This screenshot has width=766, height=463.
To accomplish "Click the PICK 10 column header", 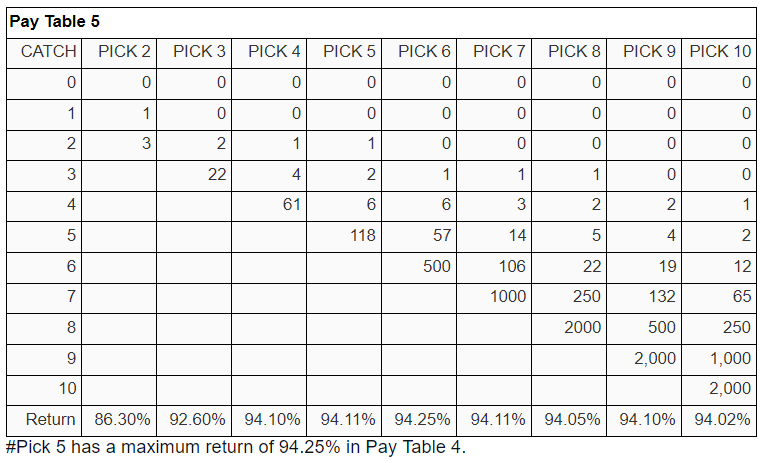I will tap(720, 51).
